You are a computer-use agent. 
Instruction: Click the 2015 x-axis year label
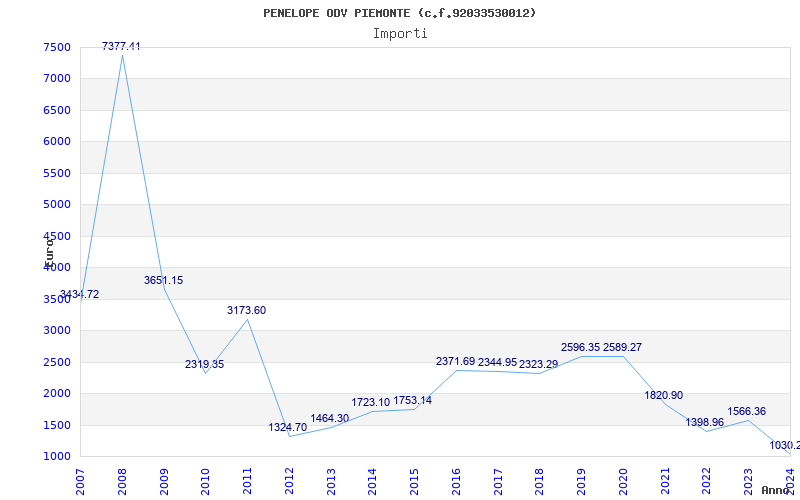[x=415, y=481]
